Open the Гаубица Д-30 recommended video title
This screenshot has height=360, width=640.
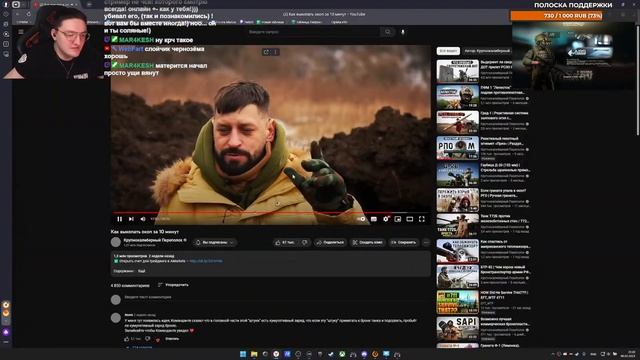pos(505,168)
